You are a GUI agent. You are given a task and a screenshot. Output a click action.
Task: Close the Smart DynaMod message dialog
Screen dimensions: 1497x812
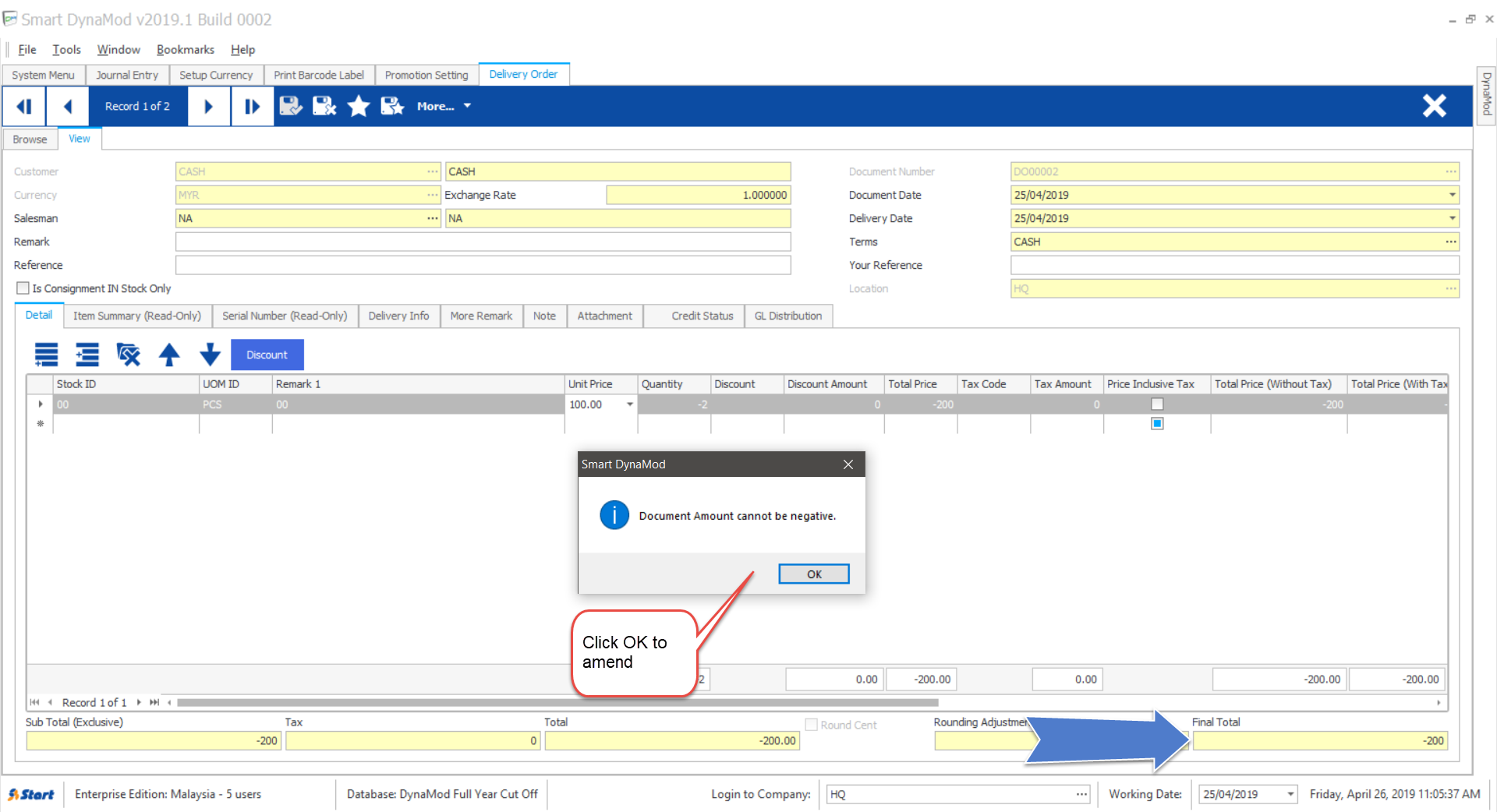tap(848, 464)
